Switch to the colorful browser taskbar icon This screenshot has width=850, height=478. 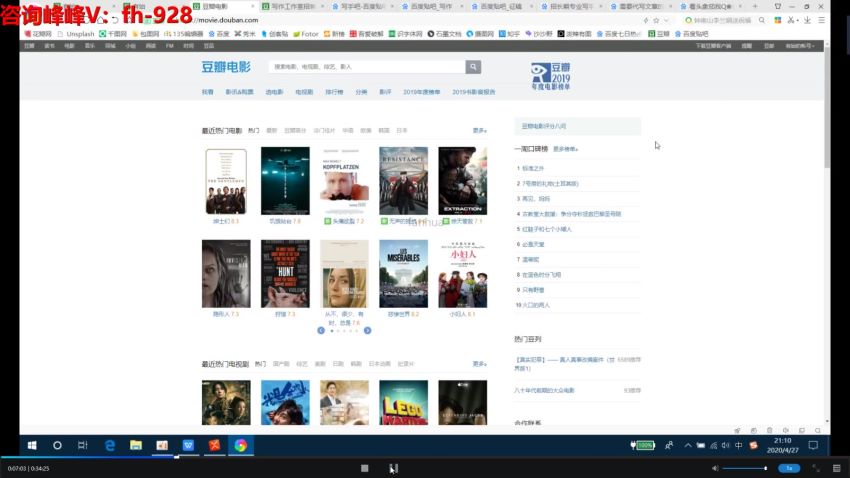pyautogui.click(x=241, y=445)
